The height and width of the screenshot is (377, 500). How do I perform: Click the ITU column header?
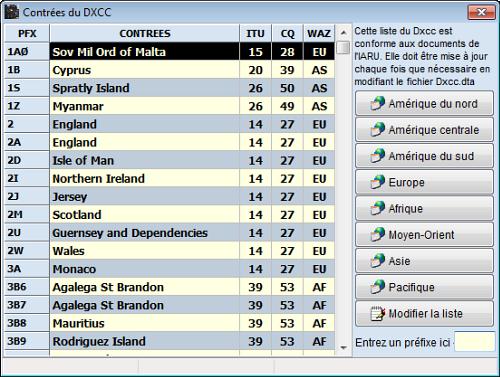pos(255,33)
